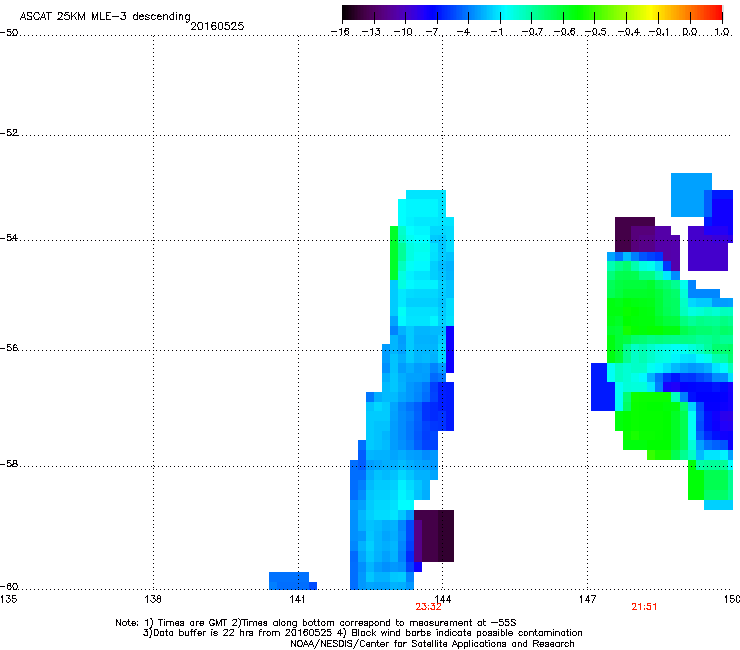Click the red swath time '21:51'
The width and height of the screenshot is (740, 650).
pyautogui.click(x=644, y=607)
